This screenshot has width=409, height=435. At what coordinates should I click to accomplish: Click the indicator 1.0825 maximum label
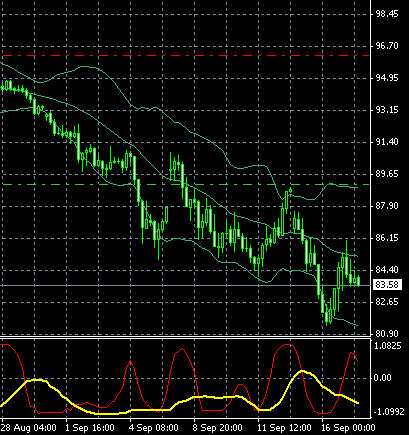(x=388, y=346)
